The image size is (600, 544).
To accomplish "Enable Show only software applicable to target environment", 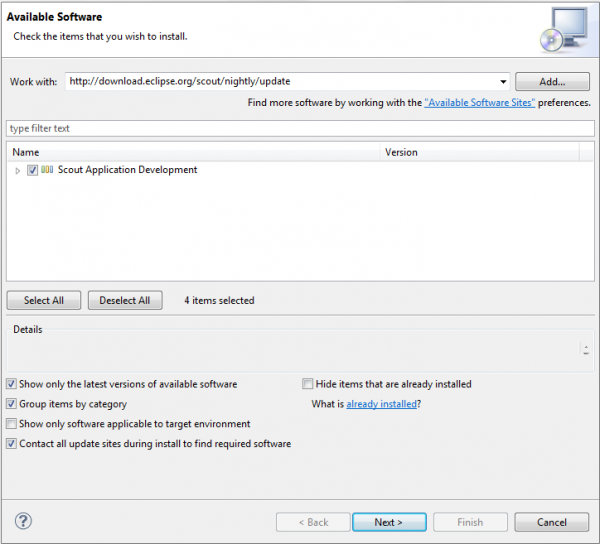I will click(11, 423).
